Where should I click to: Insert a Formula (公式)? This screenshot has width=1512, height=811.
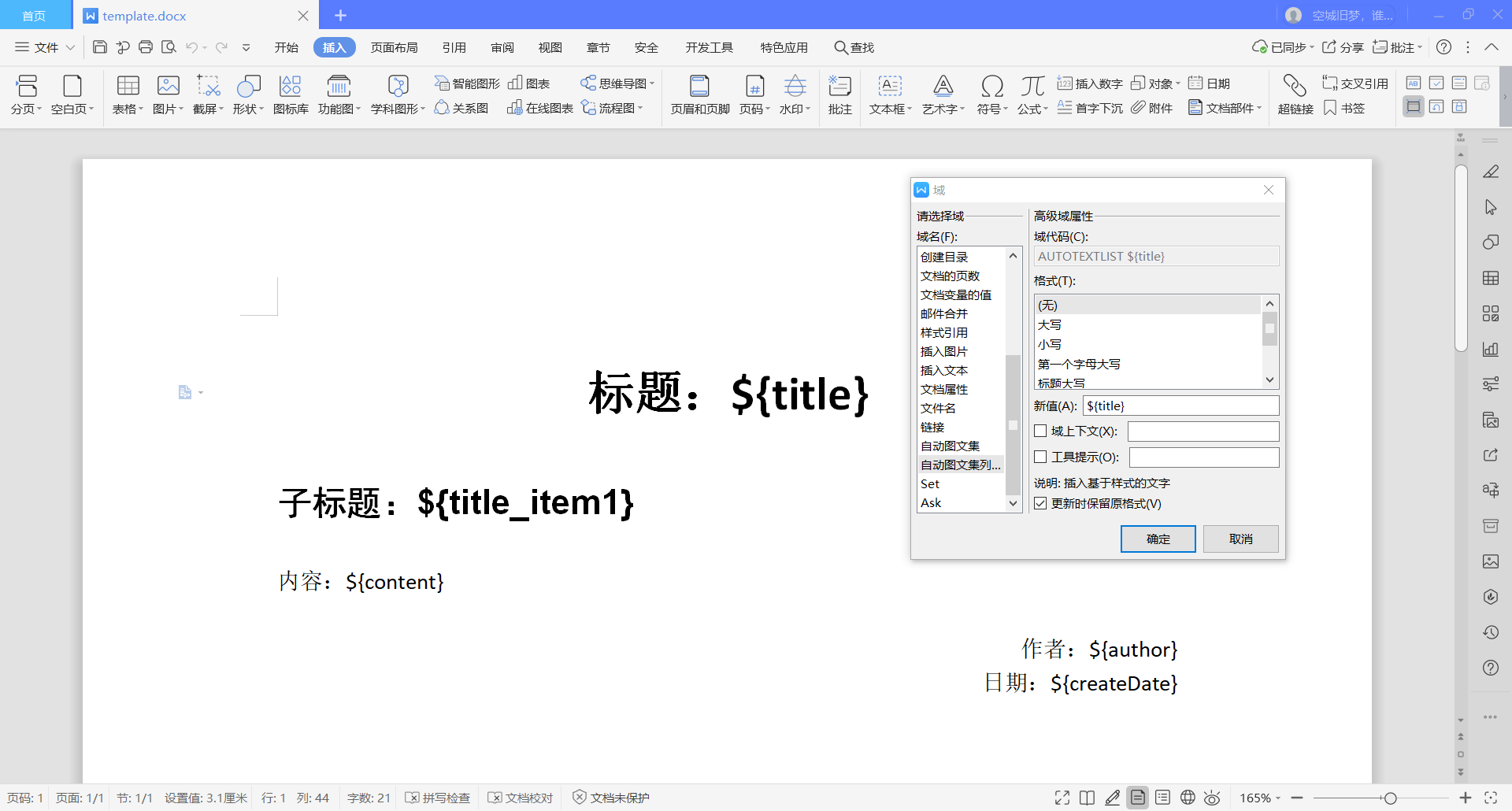[x=1032, y=94]
